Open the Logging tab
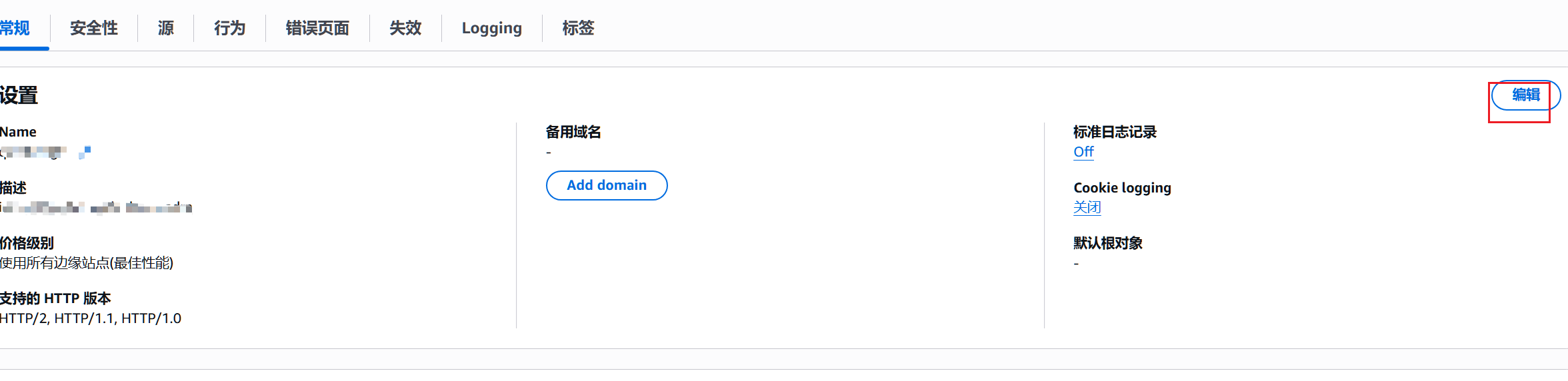 pyautogui.click(x=492, y=28)
